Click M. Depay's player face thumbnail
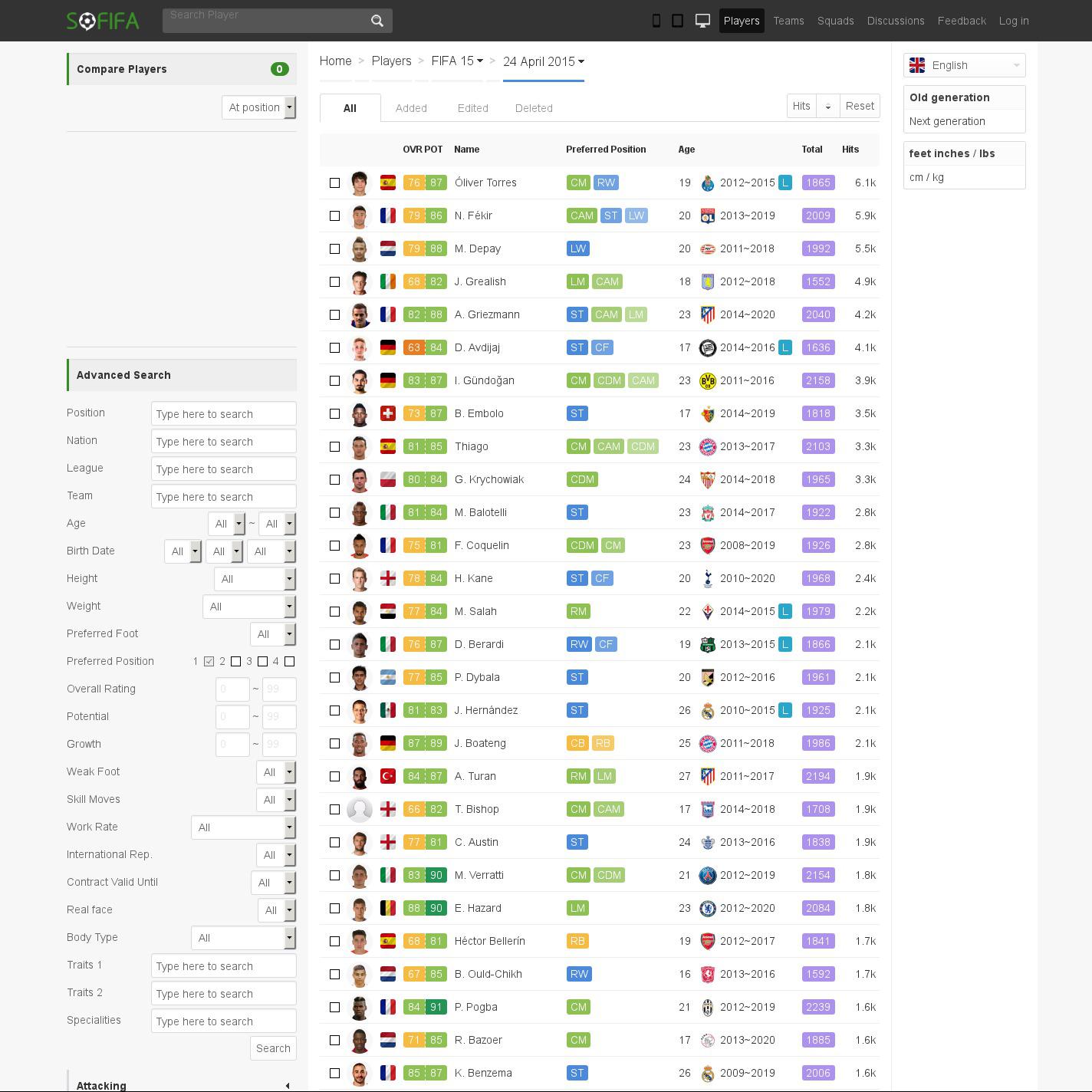Screen dimensions: 1092x1092 (x=359, y=248)
